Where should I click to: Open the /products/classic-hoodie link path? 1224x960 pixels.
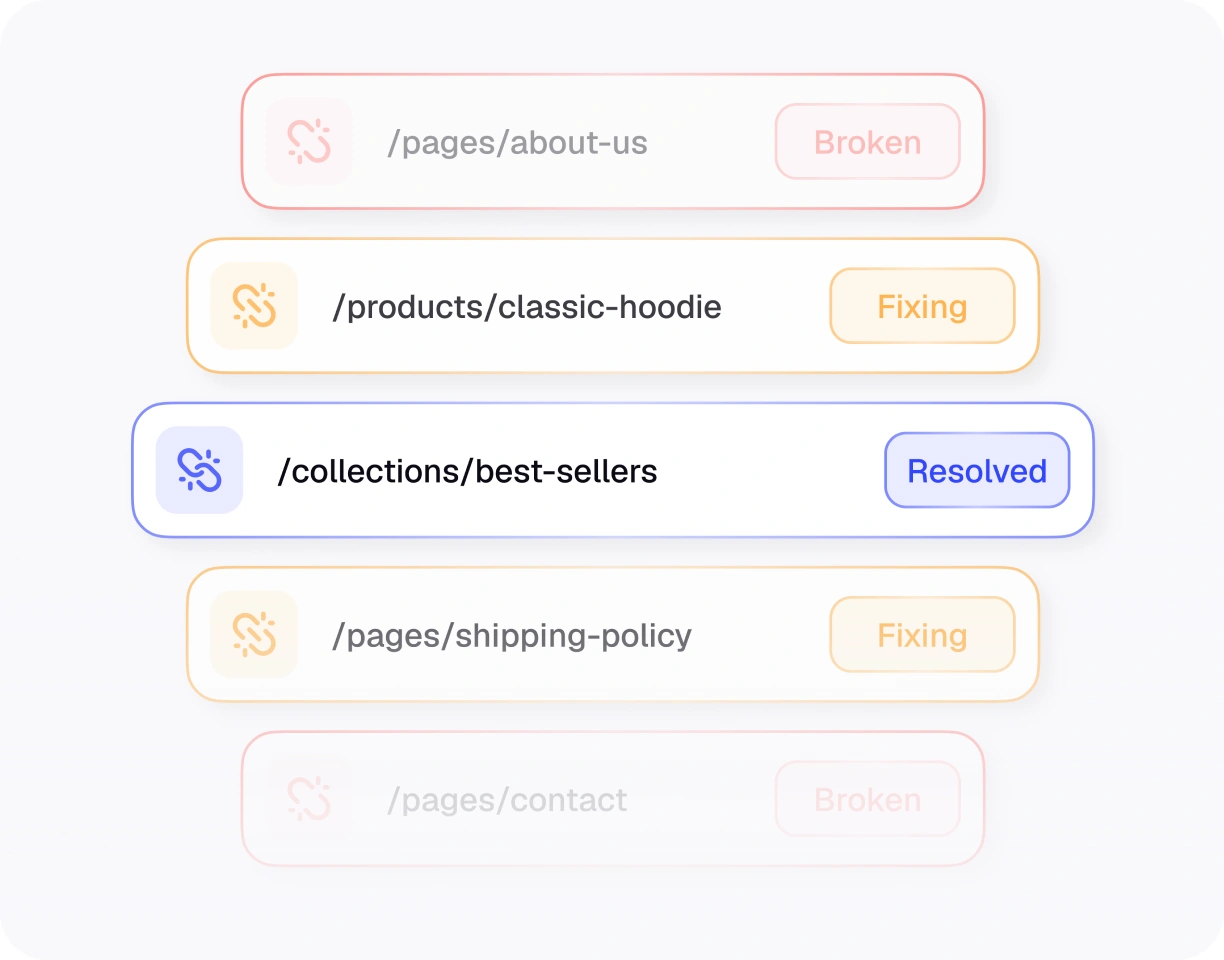click(x=527, y=307)
